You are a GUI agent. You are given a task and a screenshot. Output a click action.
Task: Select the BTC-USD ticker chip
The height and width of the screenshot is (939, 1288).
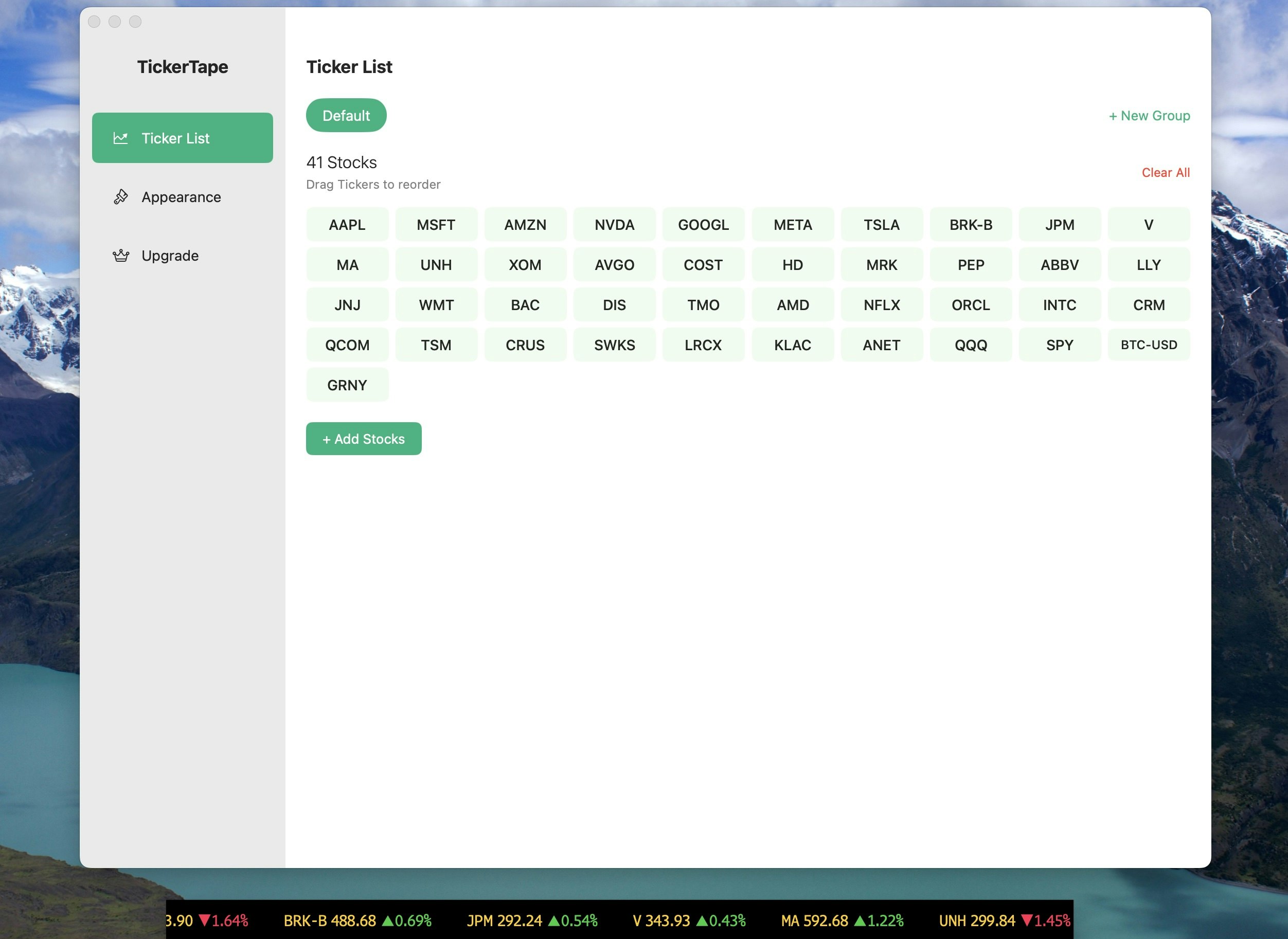coord(1149,345)
